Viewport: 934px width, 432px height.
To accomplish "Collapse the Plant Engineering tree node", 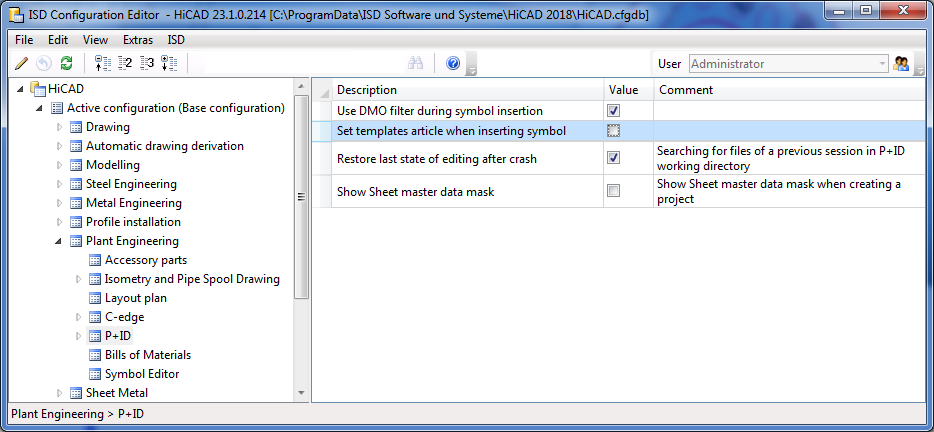I will [60, 241].
